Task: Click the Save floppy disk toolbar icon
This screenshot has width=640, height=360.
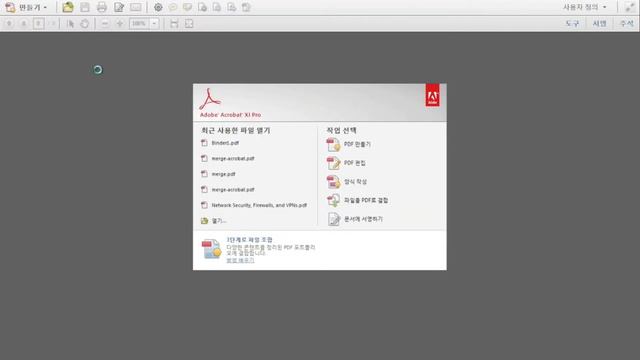Action: [84, 7]
